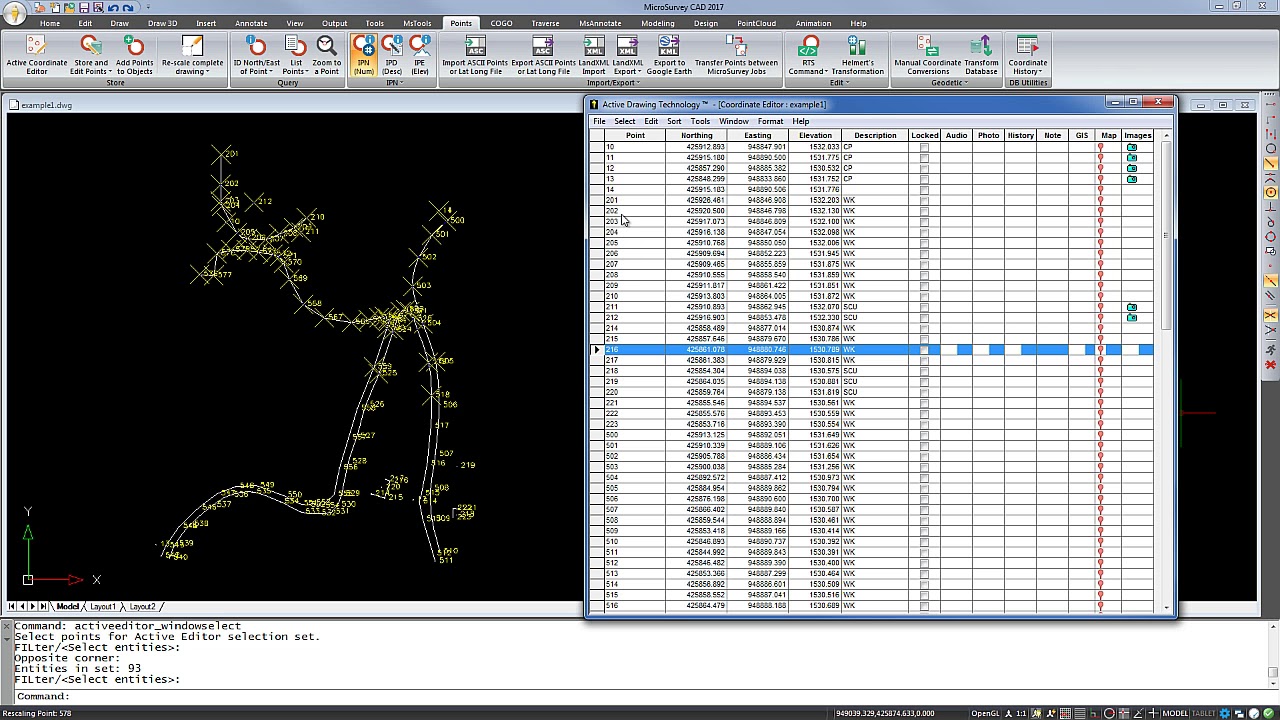Viewport: 1280px width, 720px height.
Task: Click the Easting column header
Action: [757, 135]
